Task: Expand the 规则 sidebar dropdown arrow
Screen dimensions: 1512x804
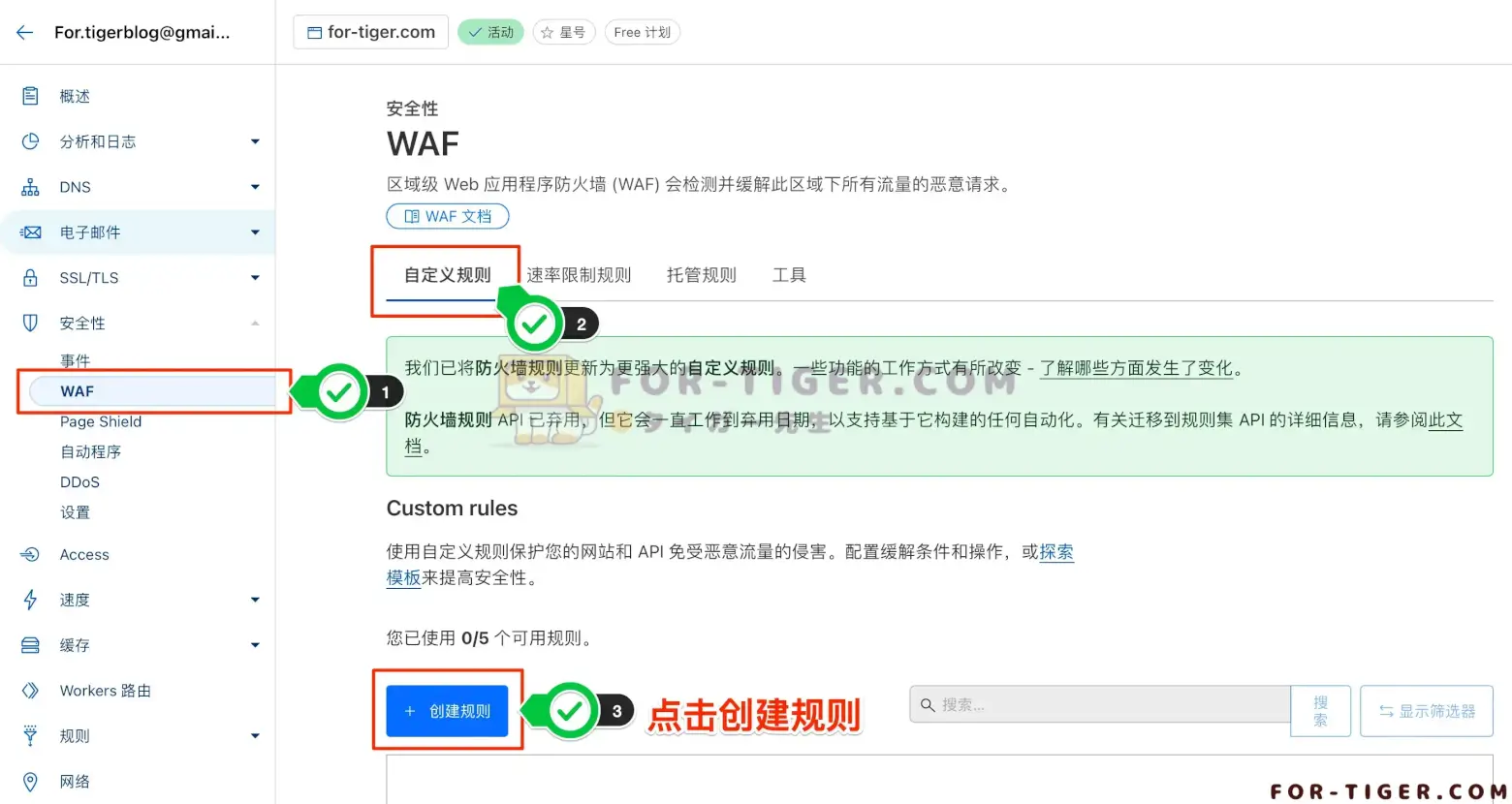Action: point(255,736)
